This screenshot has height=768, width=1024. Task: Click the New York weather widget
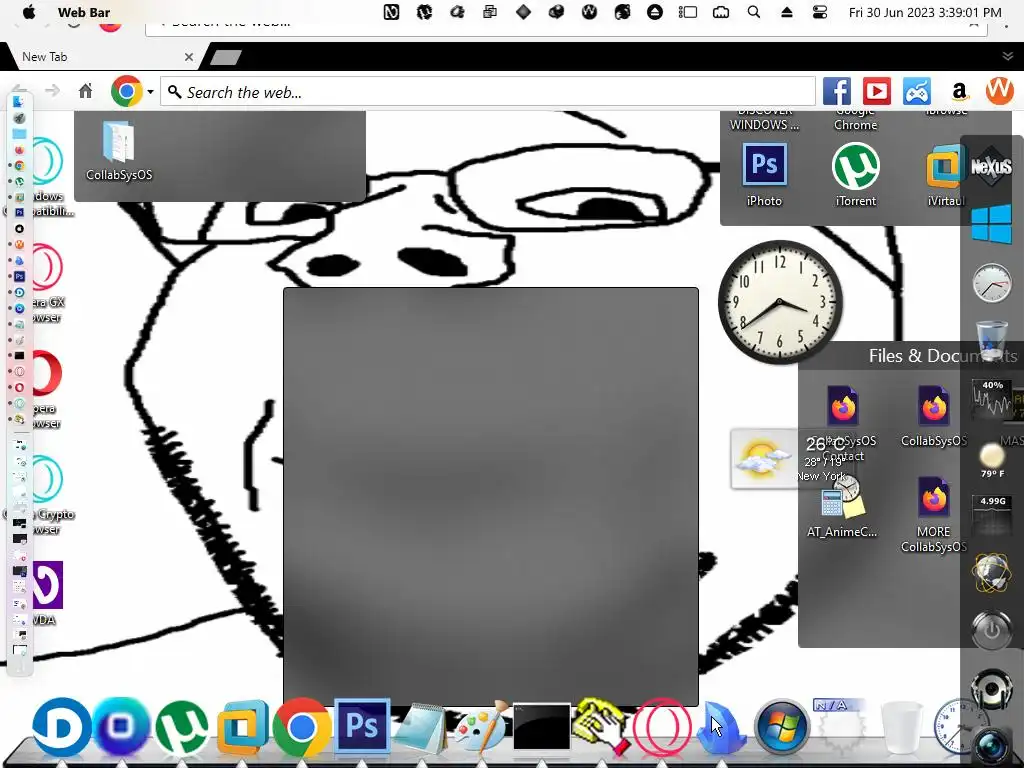click(792, 459)
